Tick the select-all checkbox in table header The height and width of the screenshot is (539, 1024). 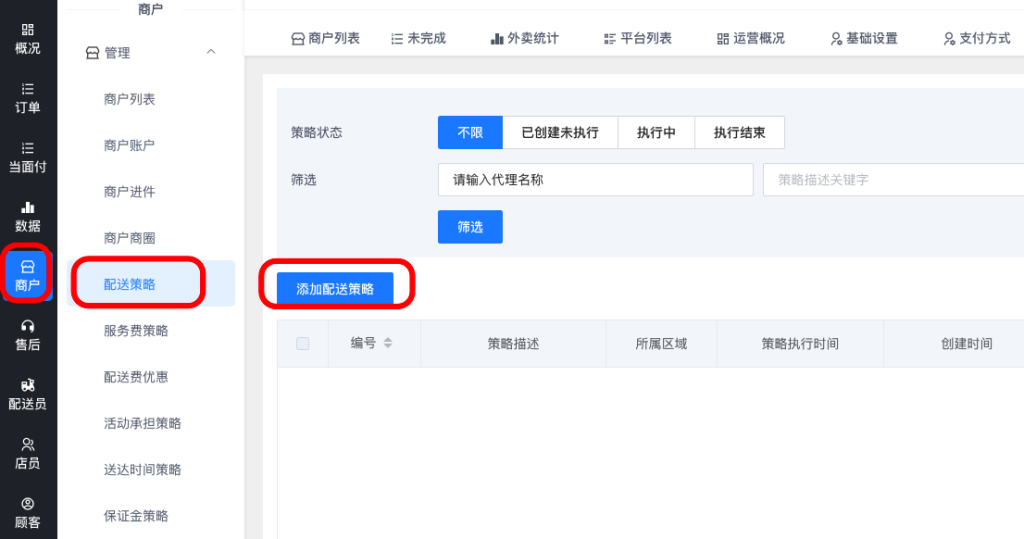(303, 344)
